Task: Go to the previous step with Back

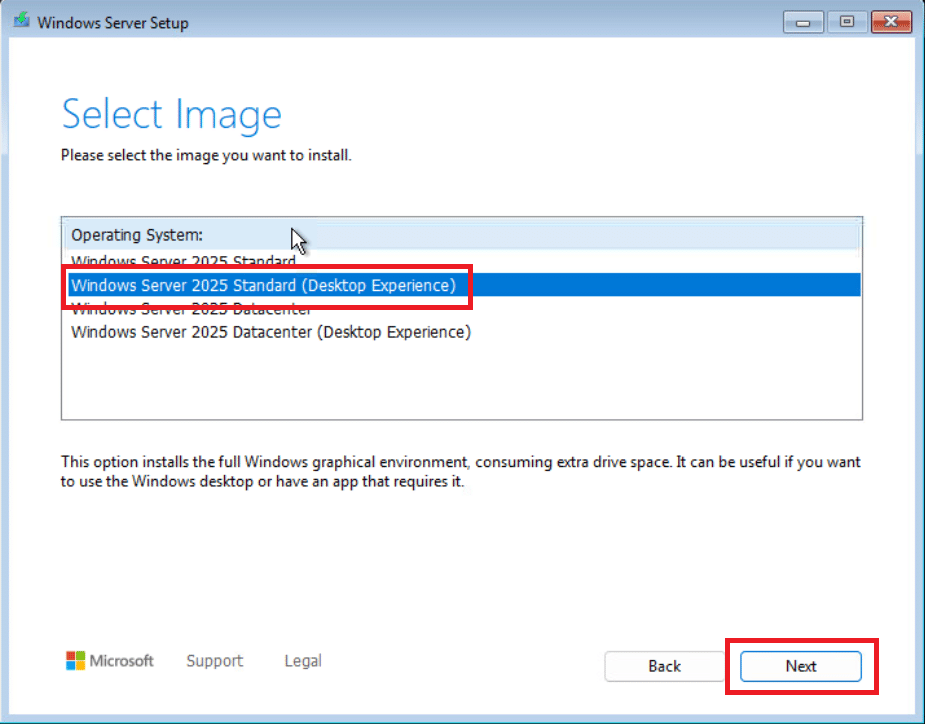Action: point(664,666)
